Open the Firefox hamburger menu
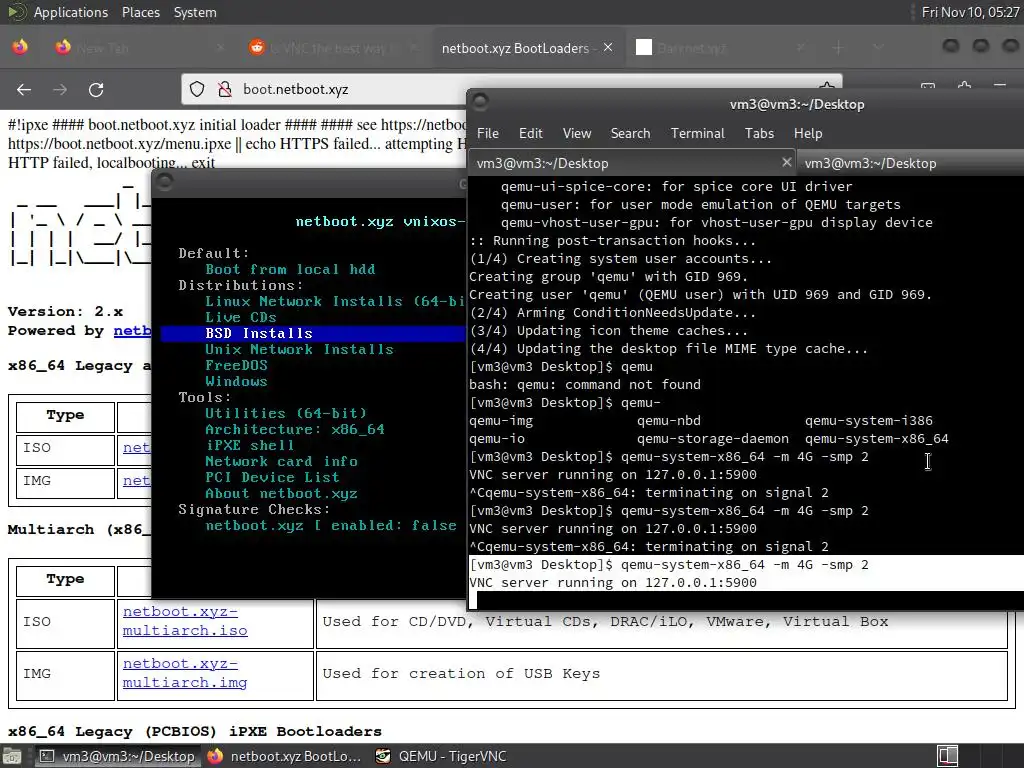The width and height of the screenshot is (1024, 768). [1000, 85]
